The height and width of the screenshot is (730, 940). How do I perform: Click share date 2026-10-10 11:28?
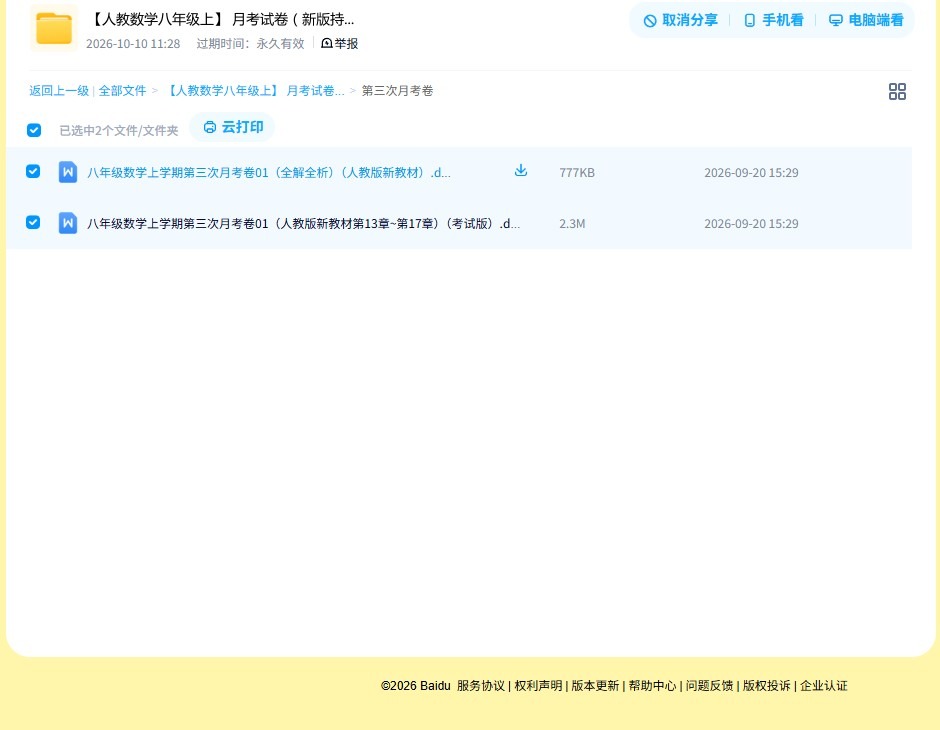coord(133,44)
